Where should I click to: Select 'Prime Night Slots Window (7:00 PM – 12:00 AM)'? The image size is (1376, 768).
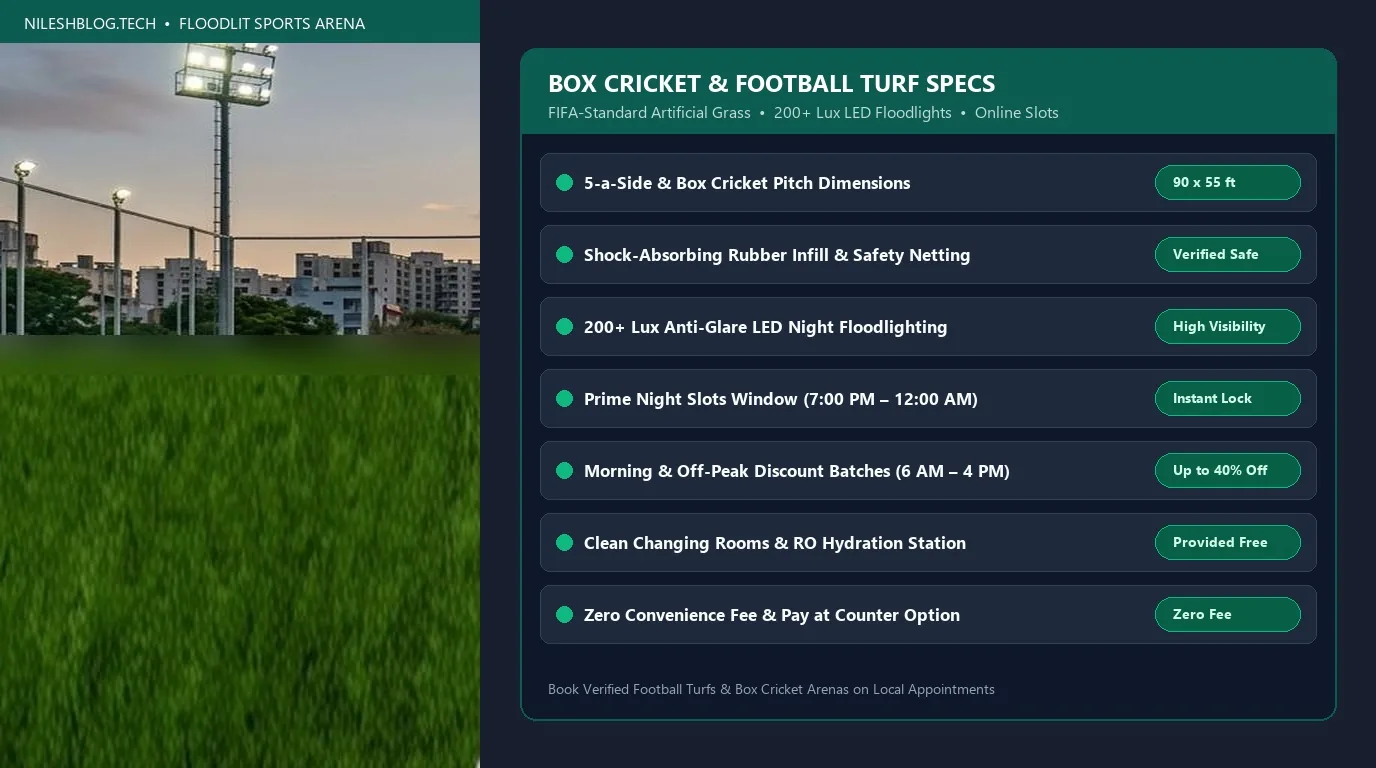781,399
